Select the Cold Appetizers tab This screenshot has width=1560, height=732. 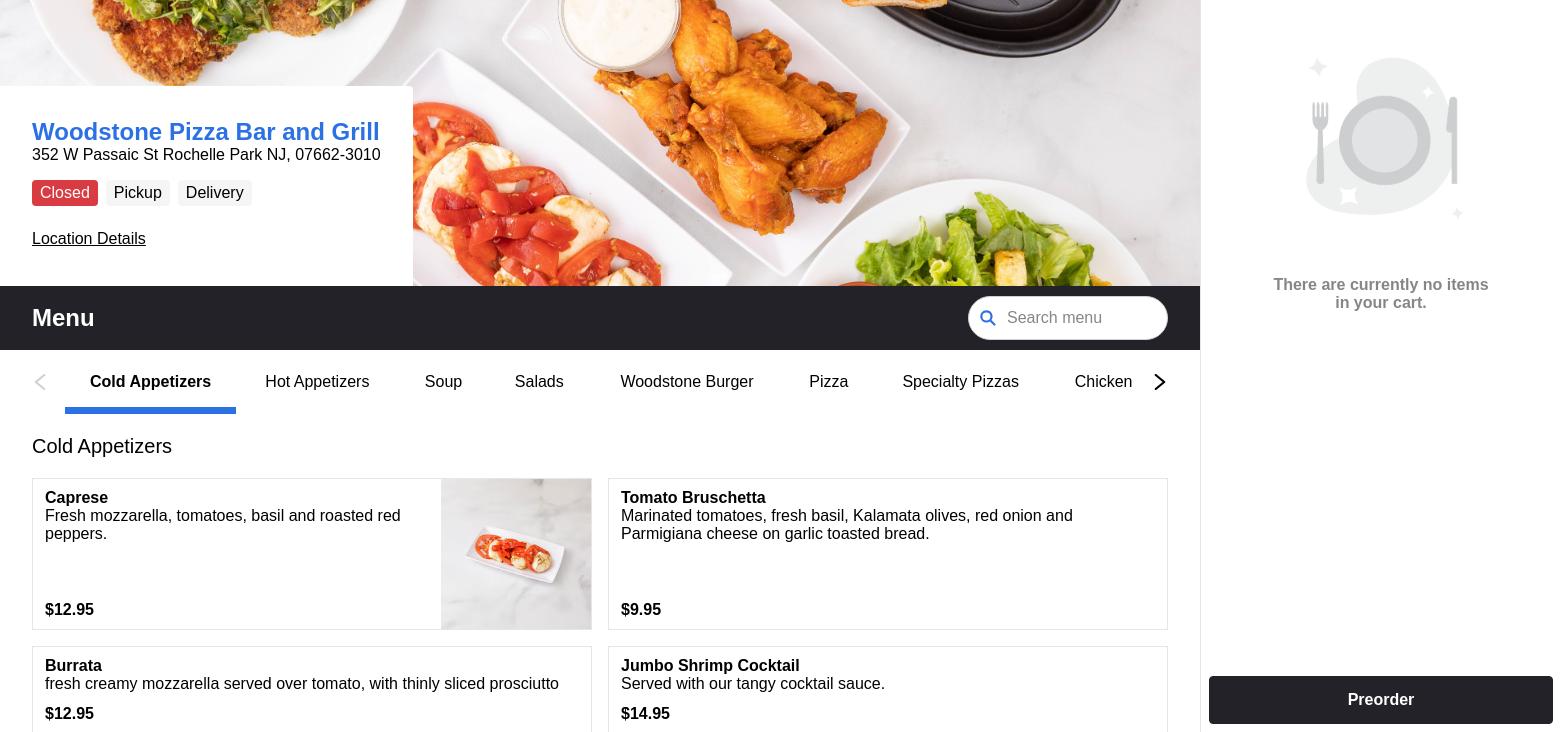coord(150,382)
